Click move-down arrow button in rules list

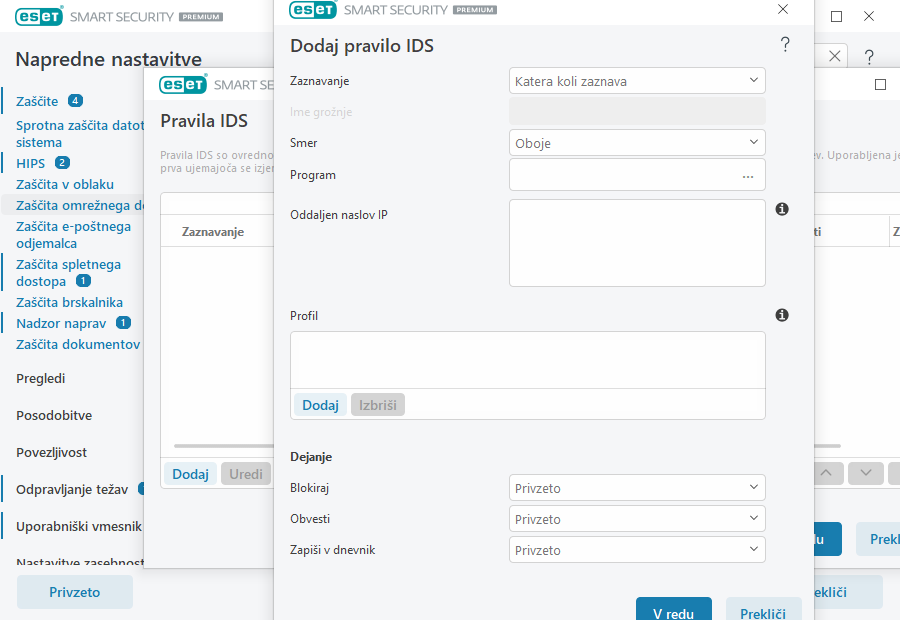[866, 473]
